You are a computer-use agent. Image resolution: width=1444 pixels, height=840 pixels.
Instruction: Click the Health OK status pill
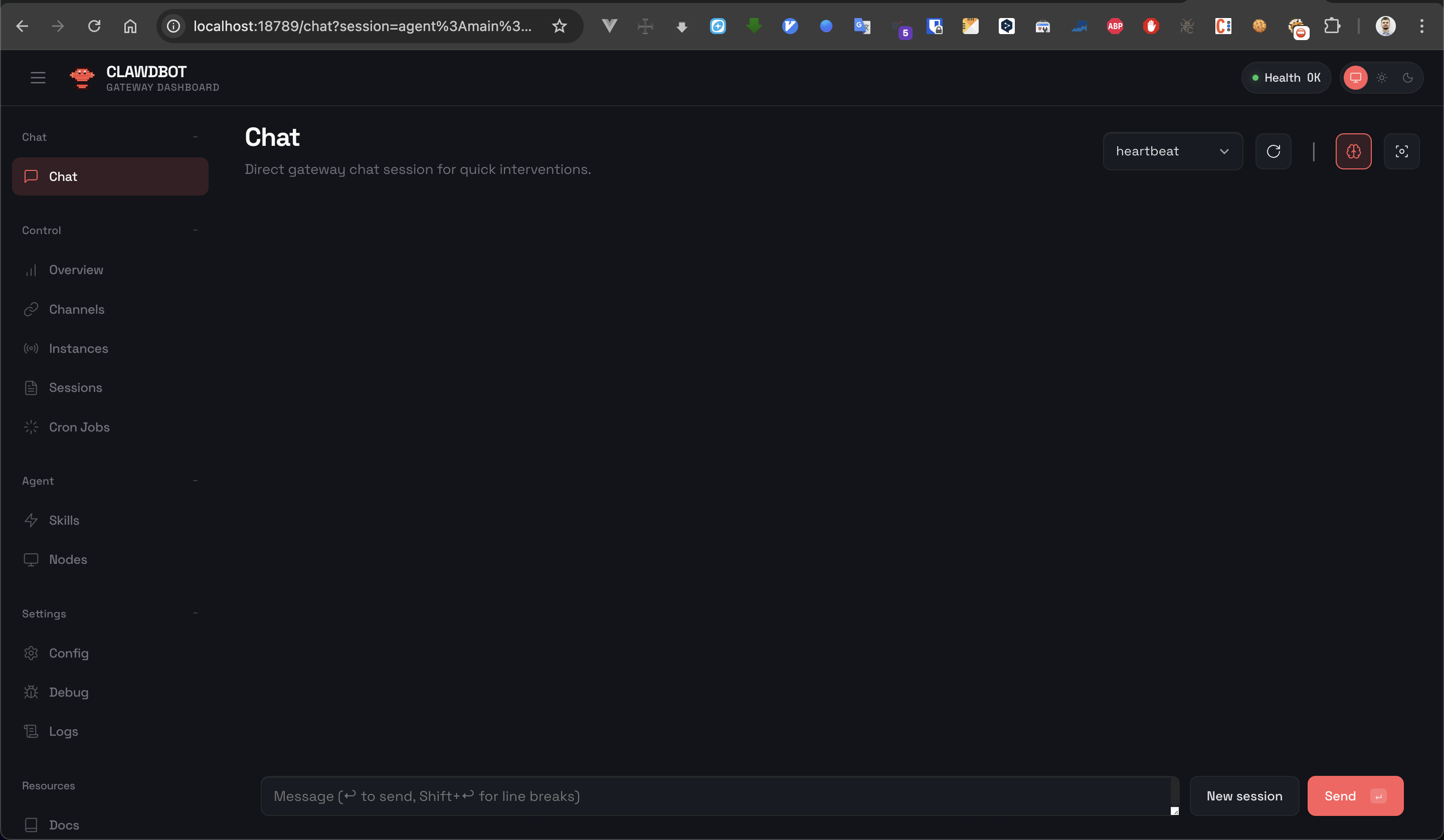[1287, 77]
